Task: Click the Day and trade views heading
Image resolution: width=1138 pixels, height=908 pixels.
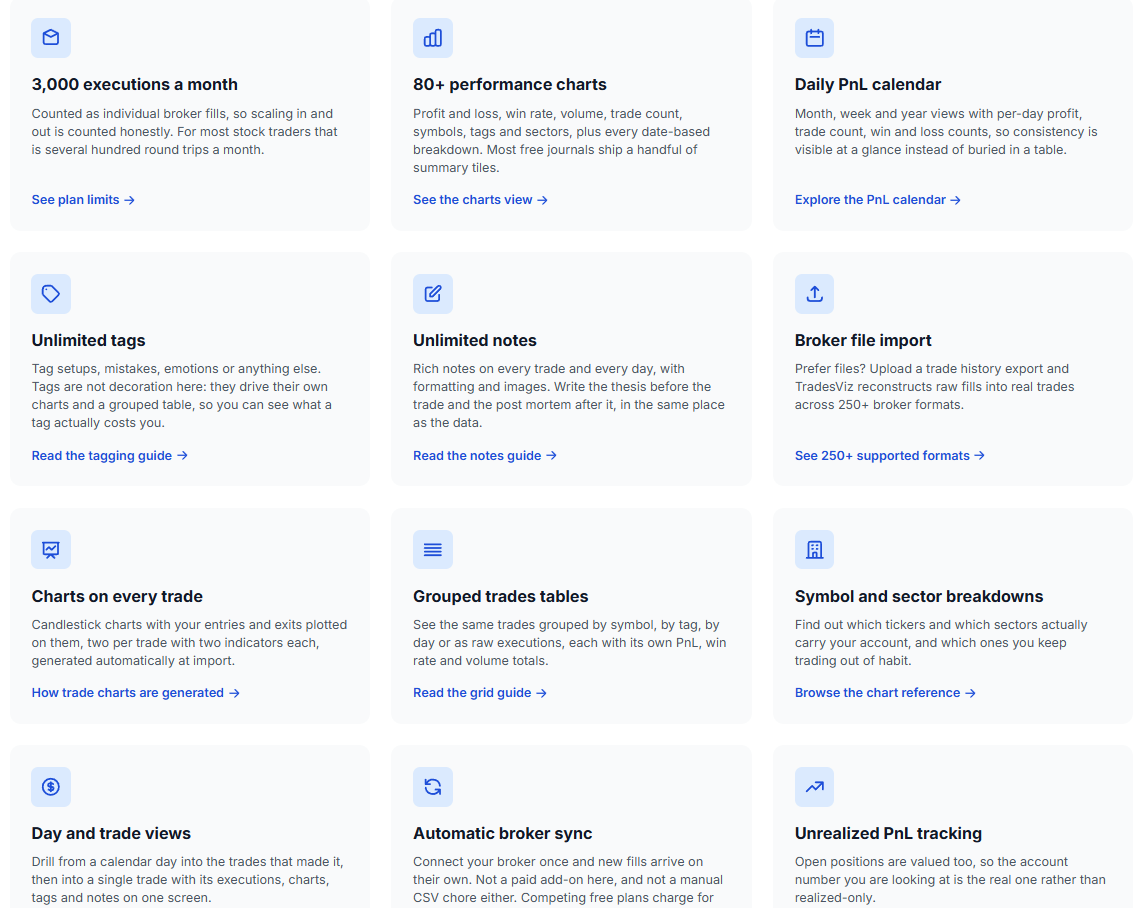Action: click(x=111, y=833)
